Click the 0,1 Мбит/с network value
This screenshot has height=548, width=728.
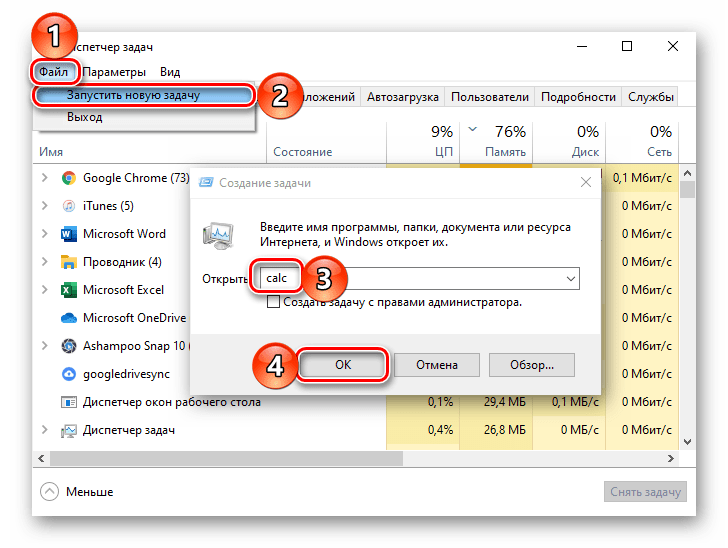pyautogui.click(x=642, y=178)
